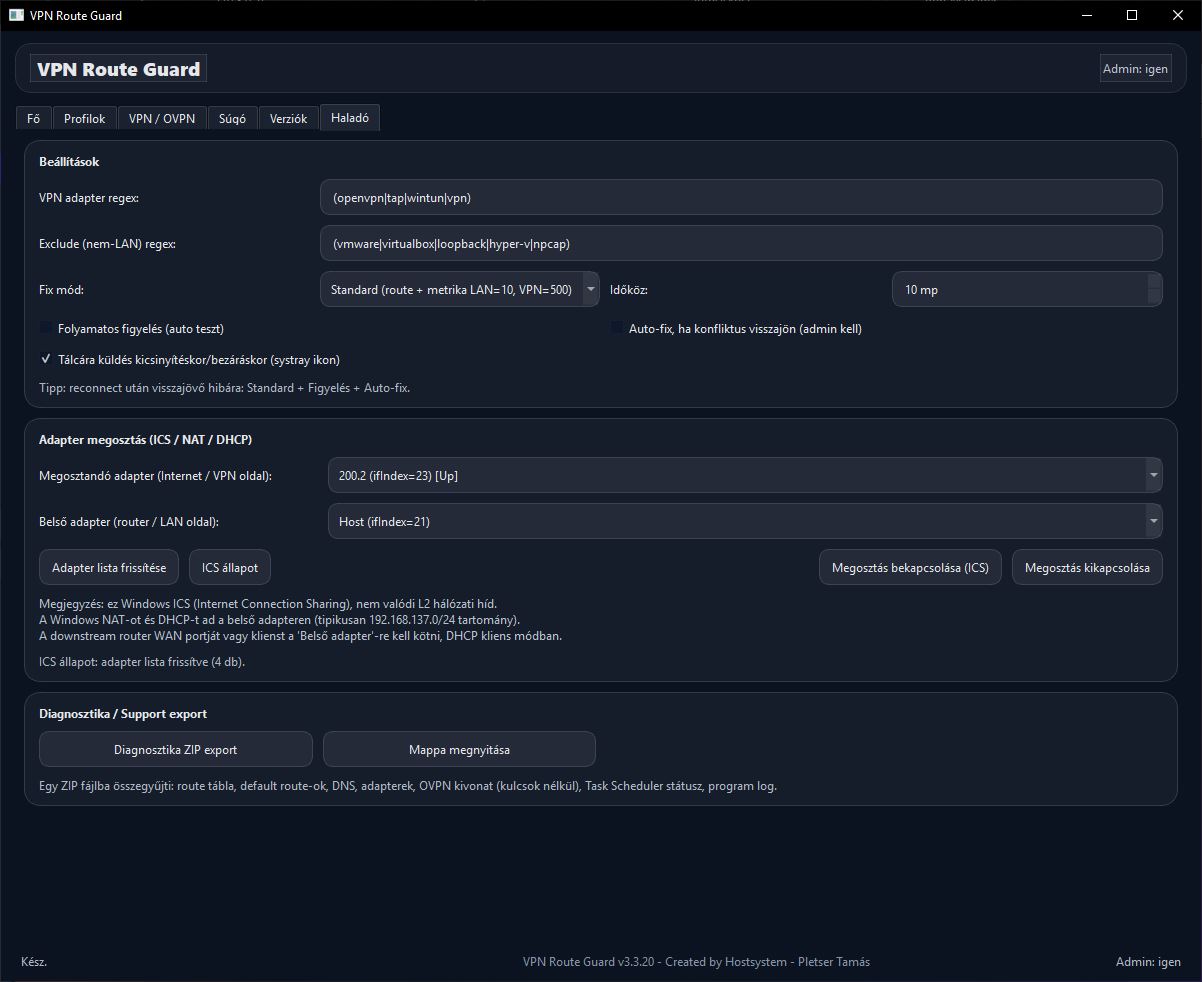Click into the VPN adapter regex field

[x=740, y=198]
